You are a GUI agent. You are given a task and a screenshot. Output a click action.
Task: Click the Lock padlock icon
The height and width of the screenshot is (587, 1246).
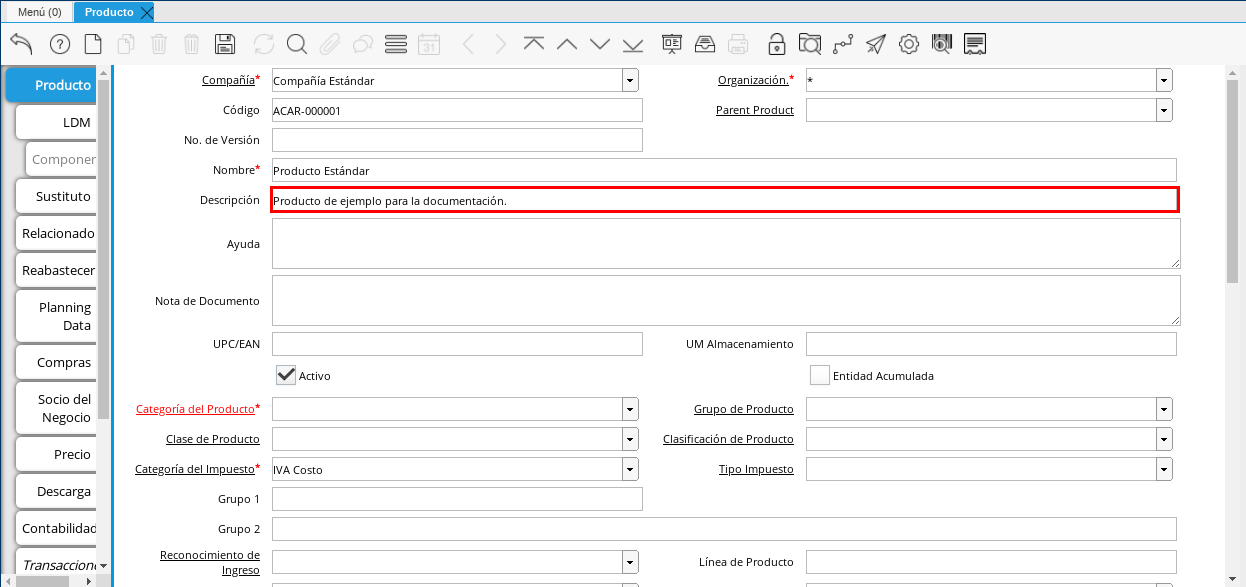[776, 44]
